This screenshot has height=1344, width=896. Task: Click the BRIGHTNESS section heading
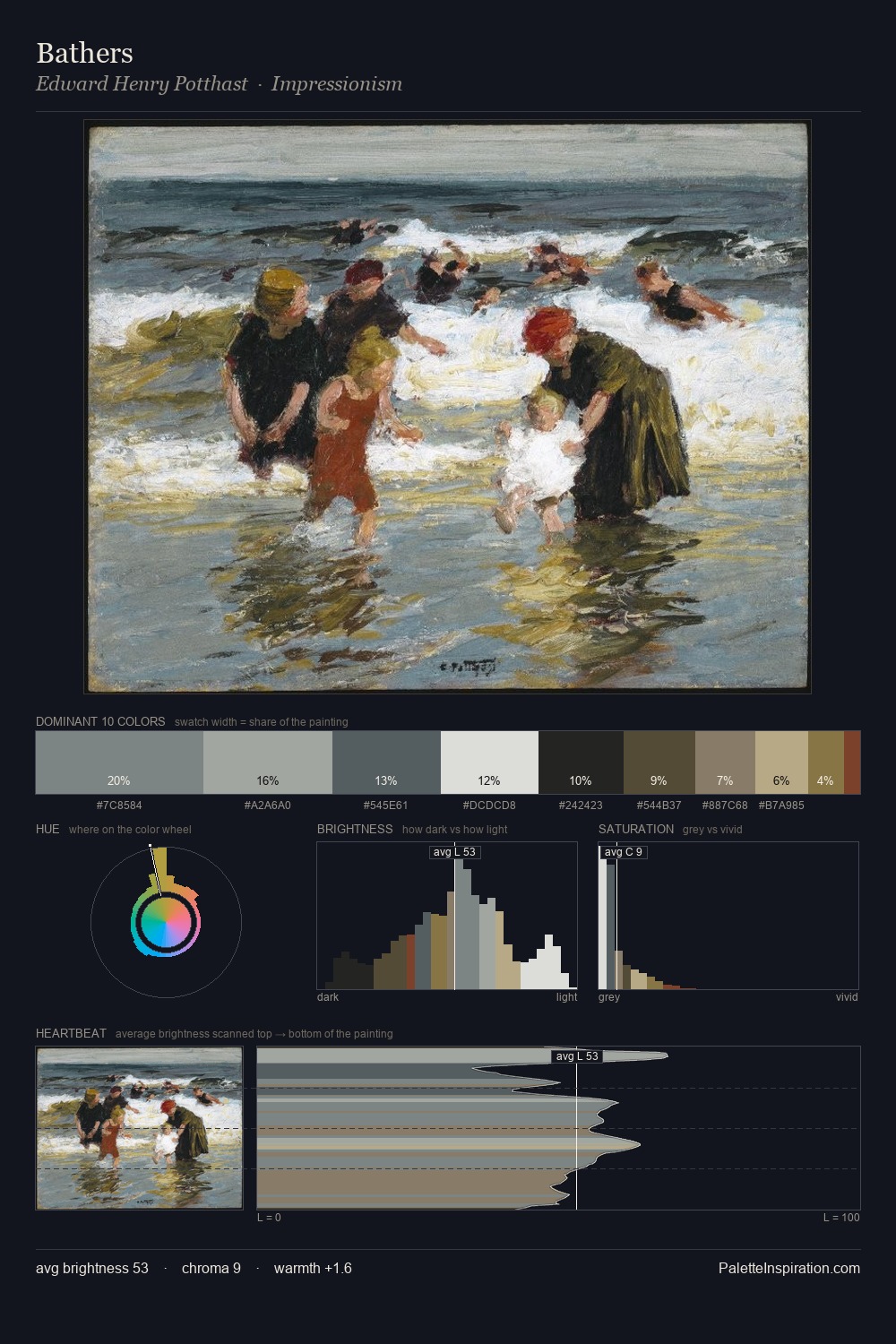point(355,829)
